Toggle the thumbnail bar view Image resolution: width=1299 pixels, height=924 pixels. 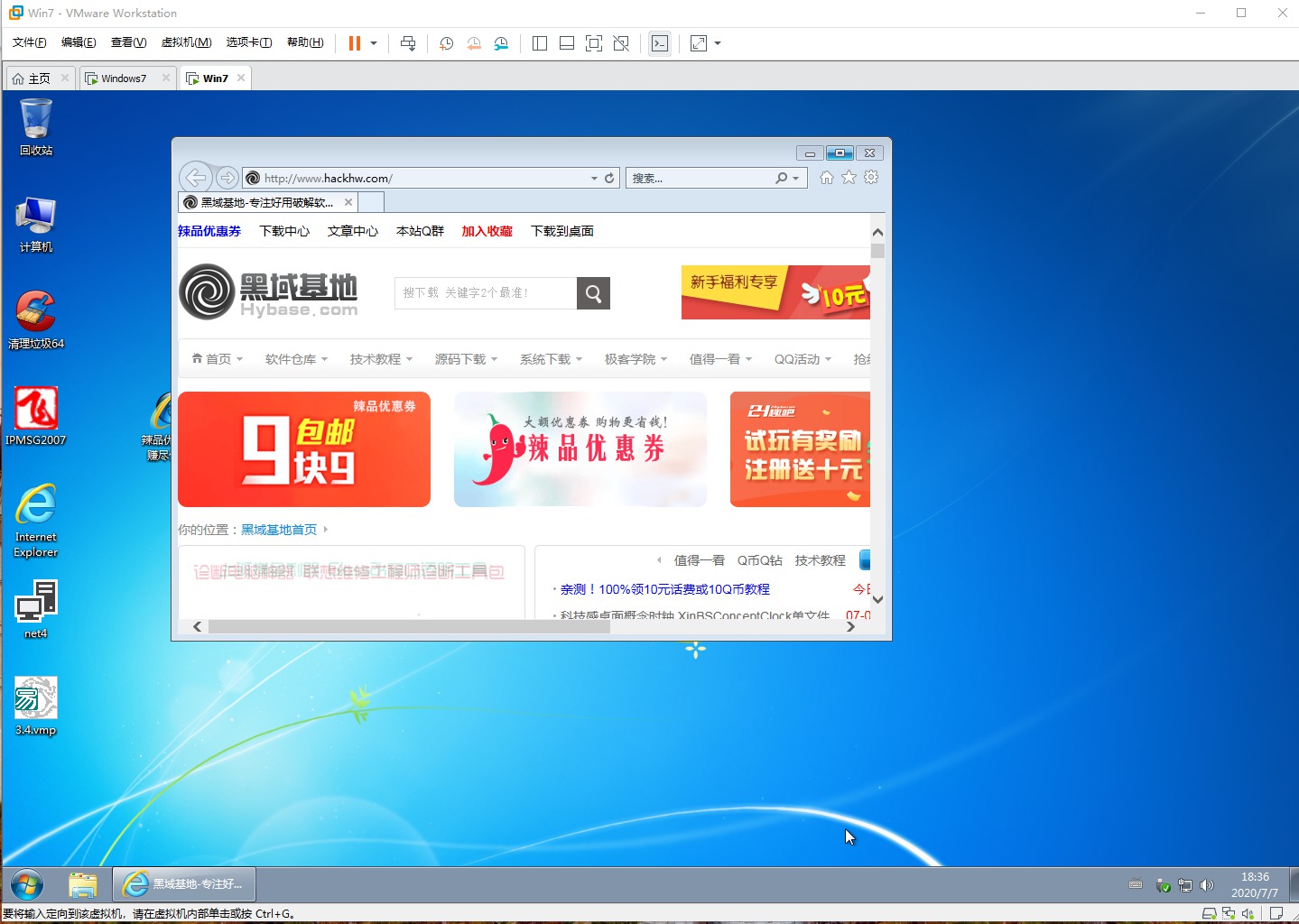pyautogui.click(x=567, y=43)
